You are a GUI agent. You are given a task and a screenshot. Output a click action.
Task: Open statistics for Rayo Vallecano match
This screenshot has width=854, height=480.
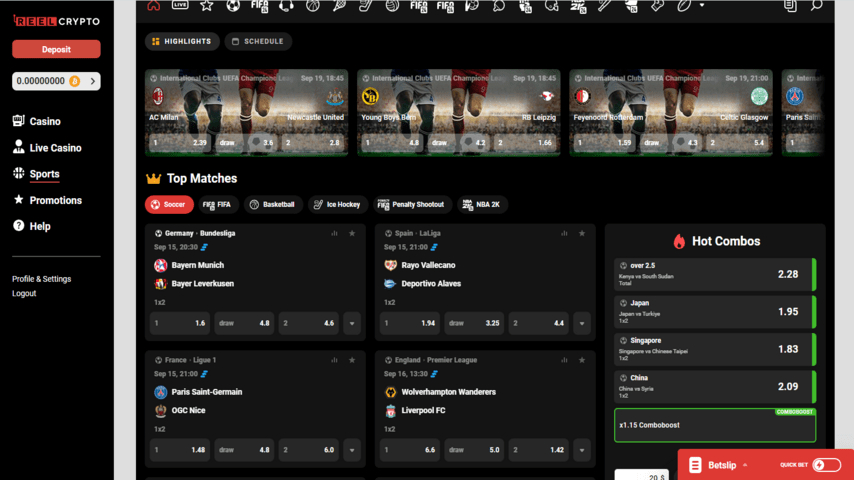pos(564,233)
